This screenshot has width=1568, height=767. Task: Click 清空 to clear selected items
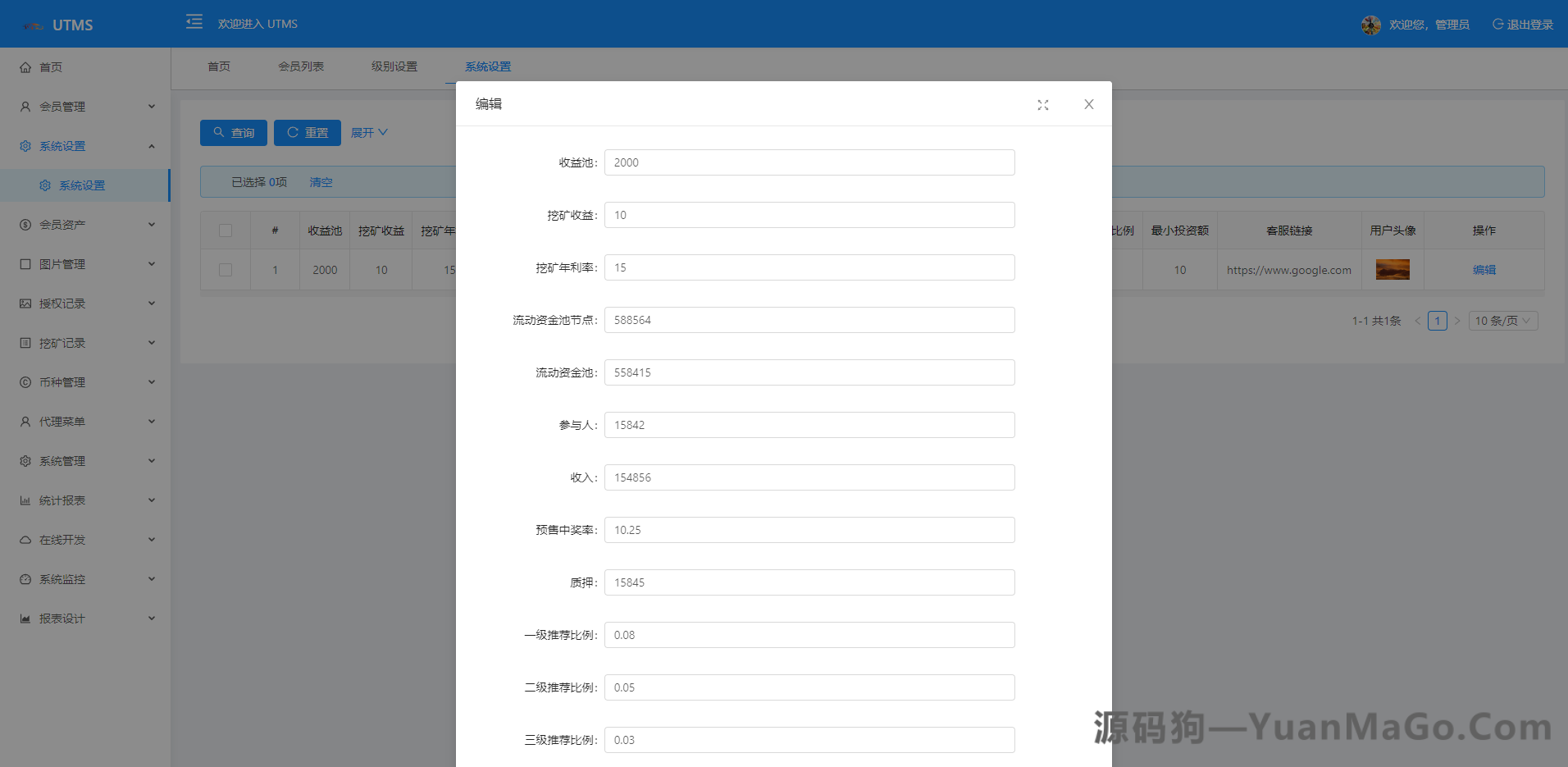click(x=320, y=181)
